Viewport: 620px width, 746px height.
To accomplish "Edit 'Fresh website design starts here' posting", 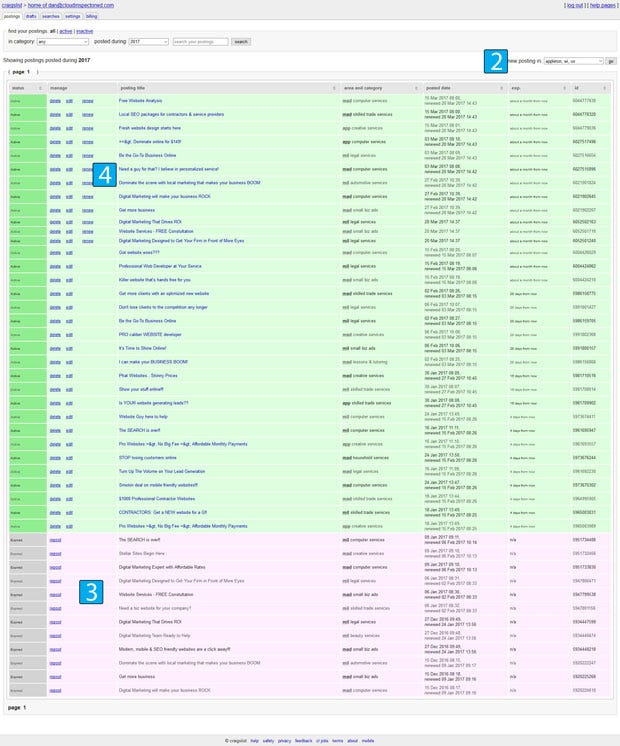I will click(69, 128).
